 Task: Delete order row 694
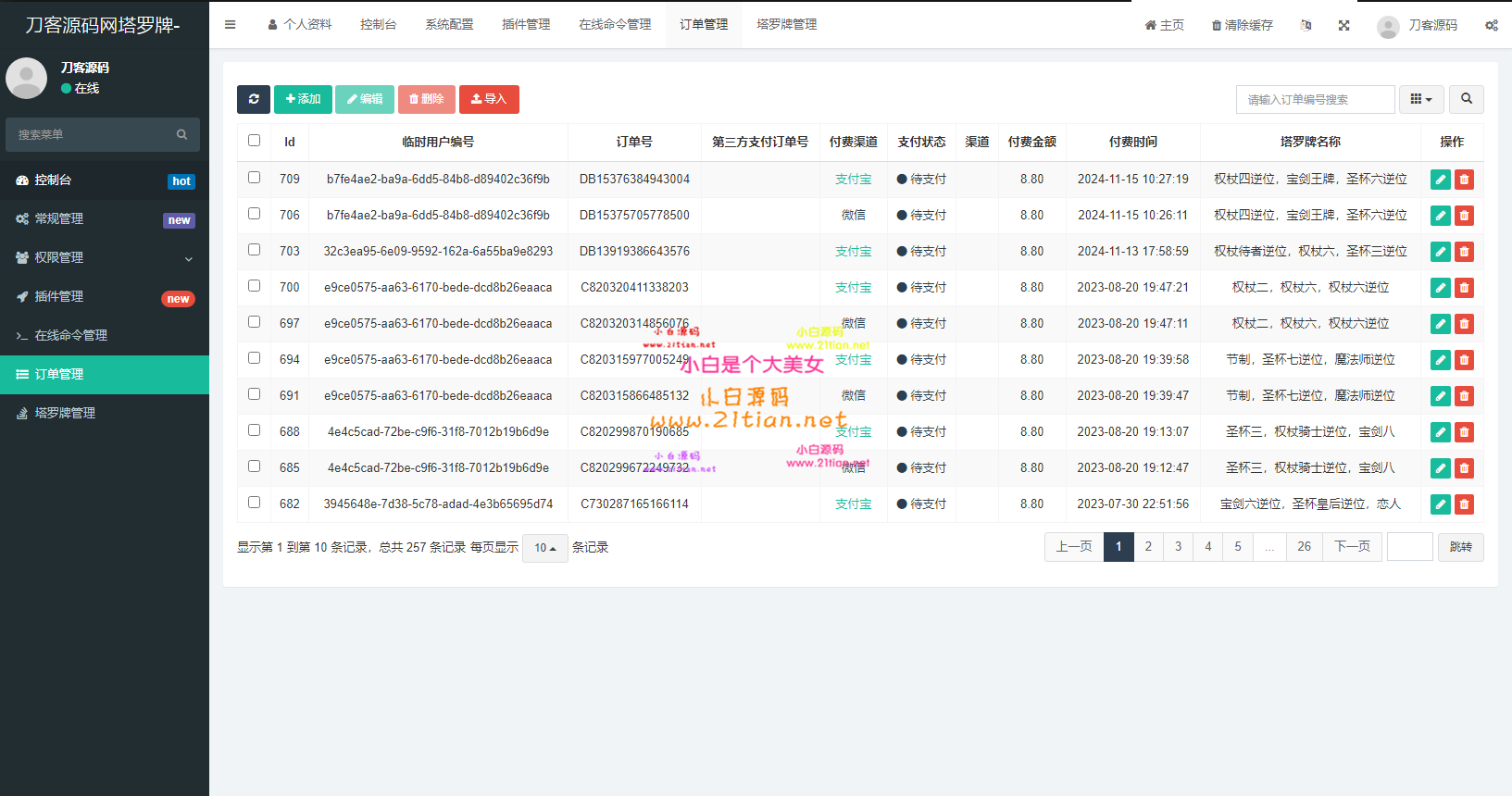tap(1464, 360)
